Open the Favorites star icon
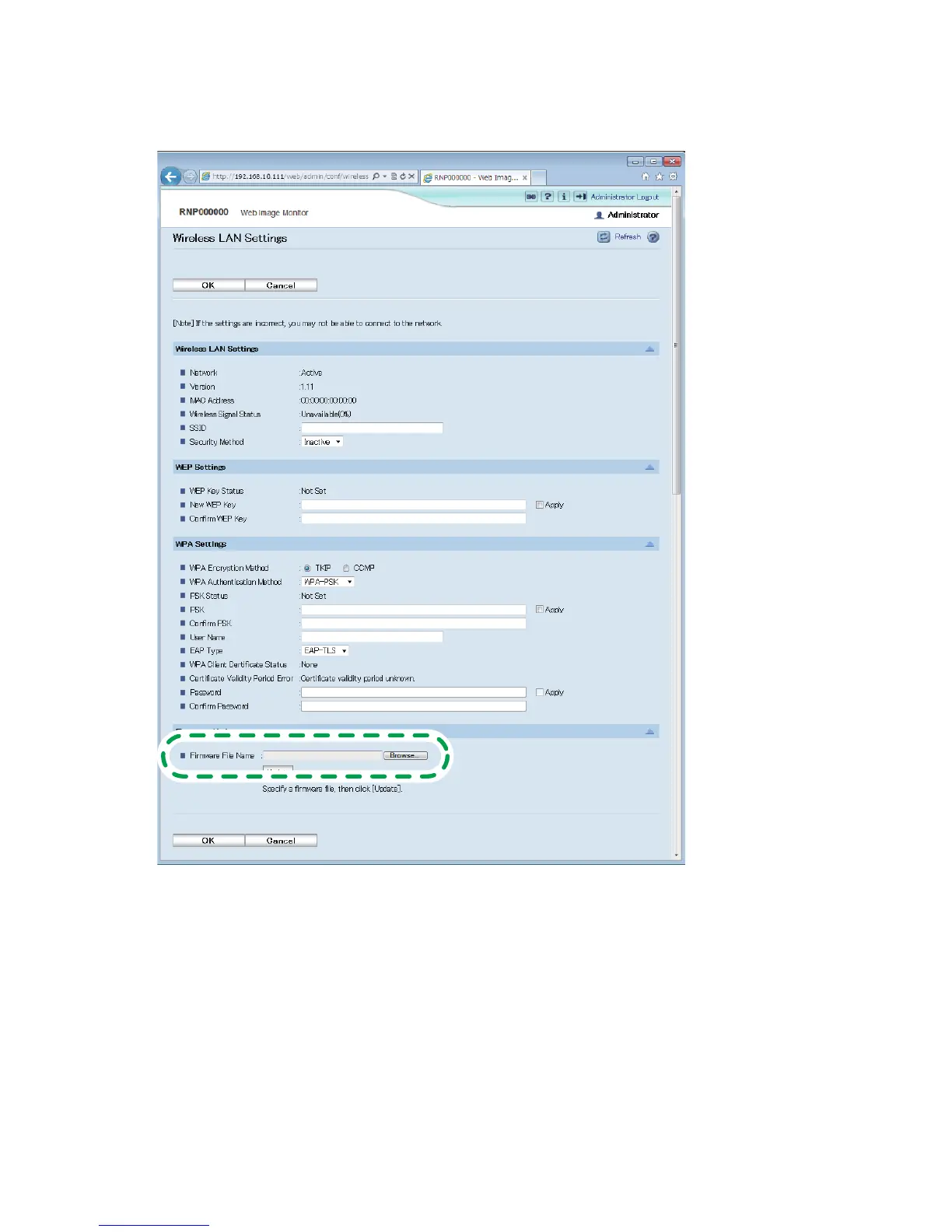This screenshot has height=1232, width=952. (x=659, y=177)
